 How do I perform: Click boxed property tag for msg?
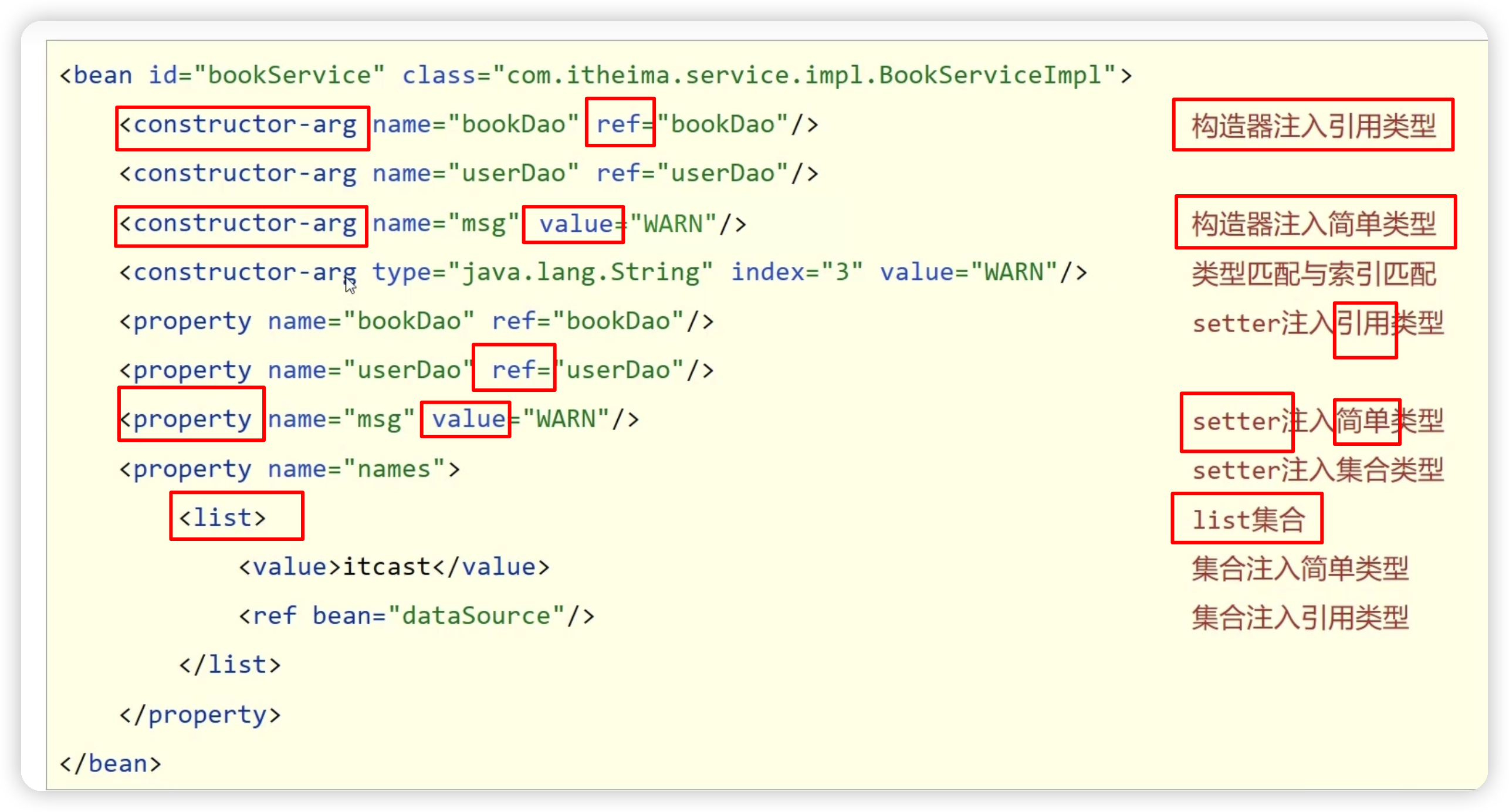pos(191,414)
